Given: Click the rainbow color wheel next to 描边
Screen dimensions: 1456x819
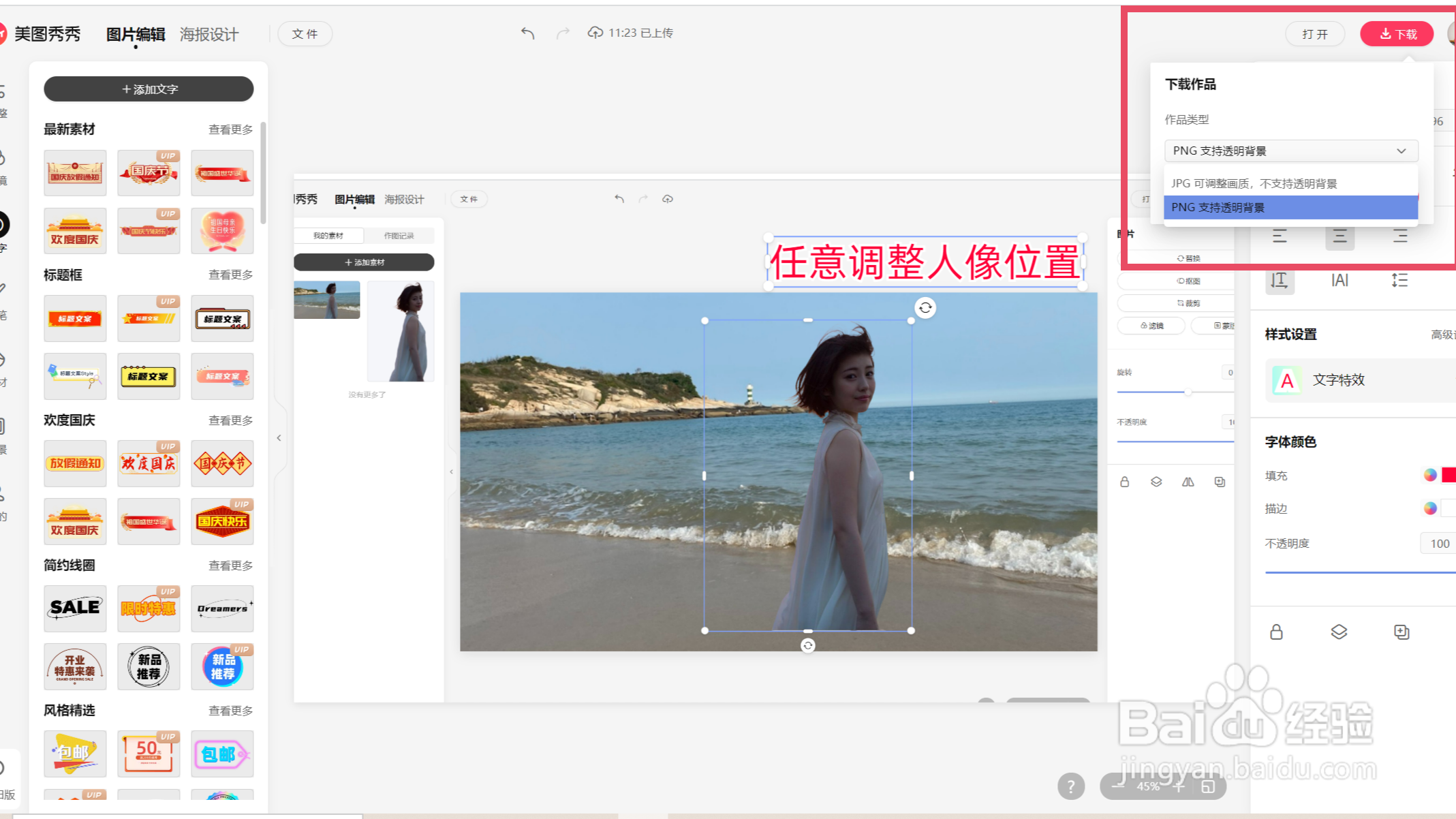Looking at the screenshot, I should coord(1430,508).
